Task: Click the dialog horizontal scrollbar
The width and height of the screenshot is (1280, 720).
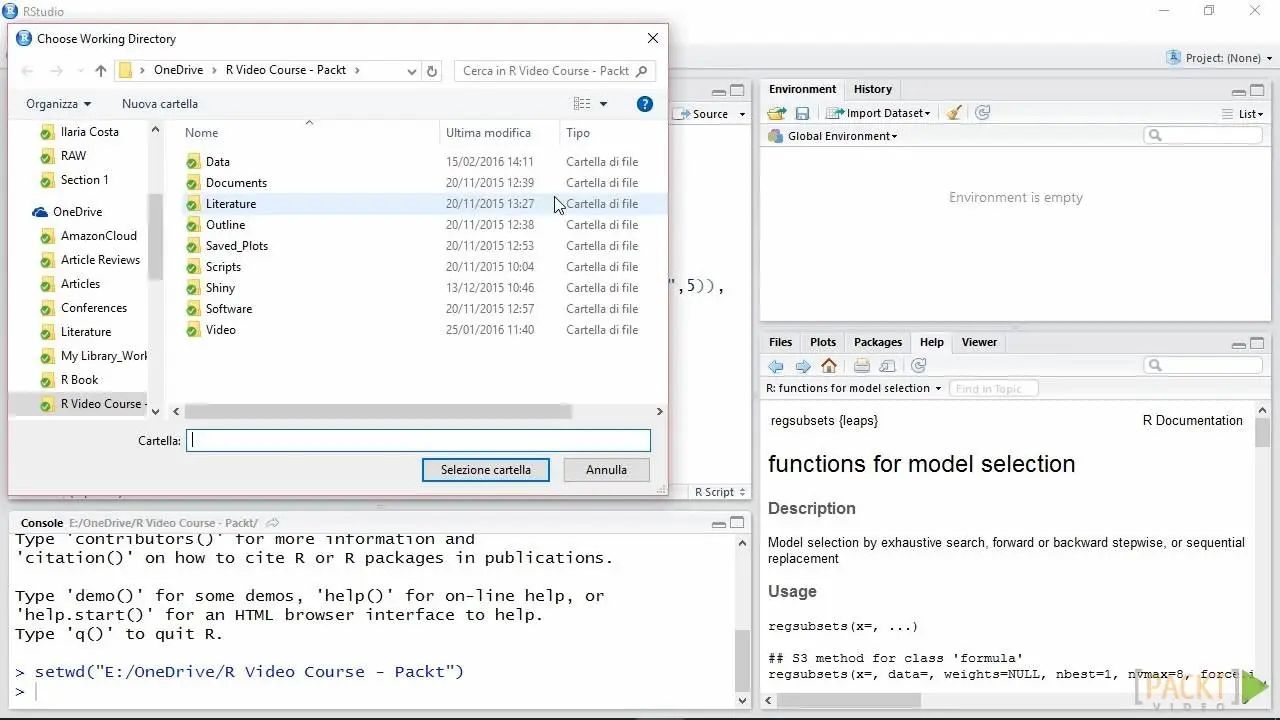Action: 378,411
